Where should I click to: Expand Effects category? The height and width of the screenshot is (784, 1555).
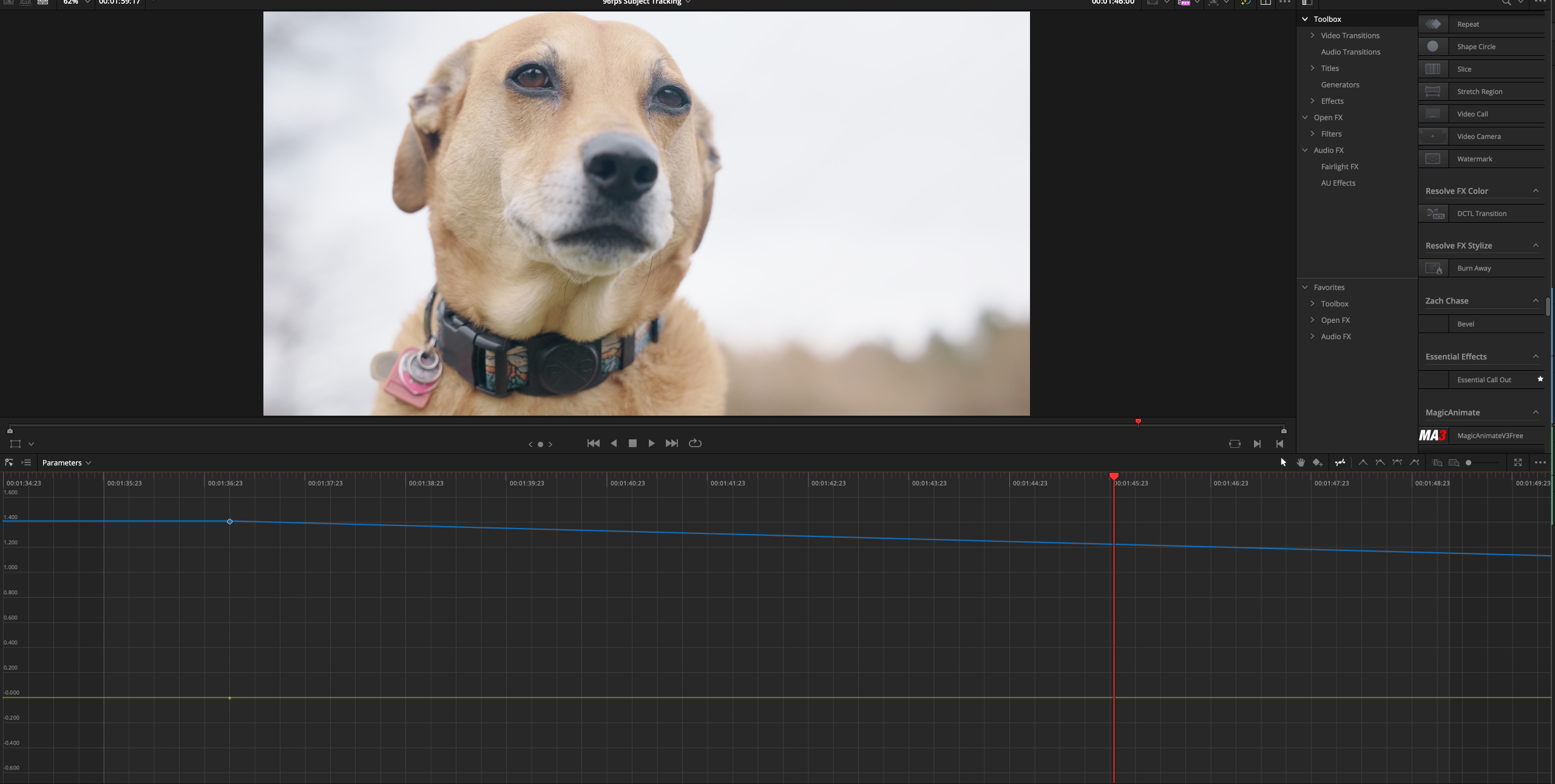coord(1312,101)
